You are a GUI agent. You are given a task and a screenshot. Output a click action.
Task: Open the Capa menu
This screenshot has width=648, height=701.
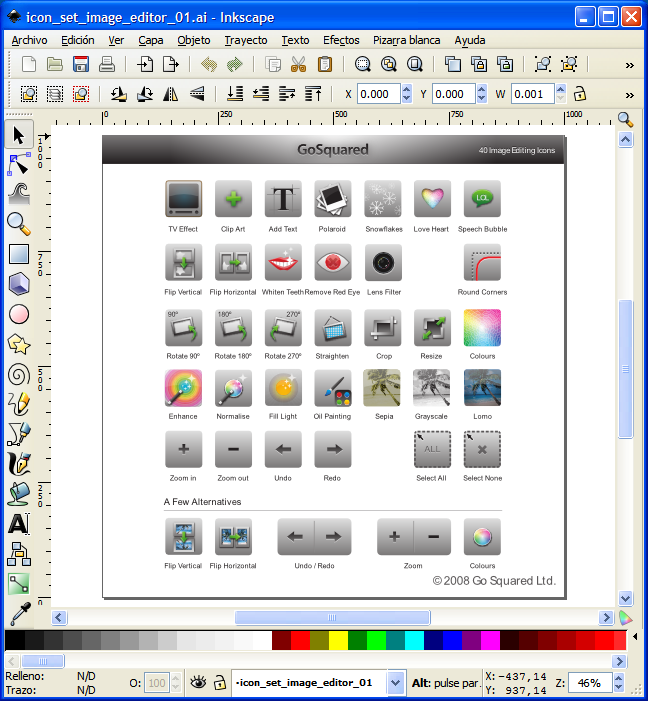(151, 40)
